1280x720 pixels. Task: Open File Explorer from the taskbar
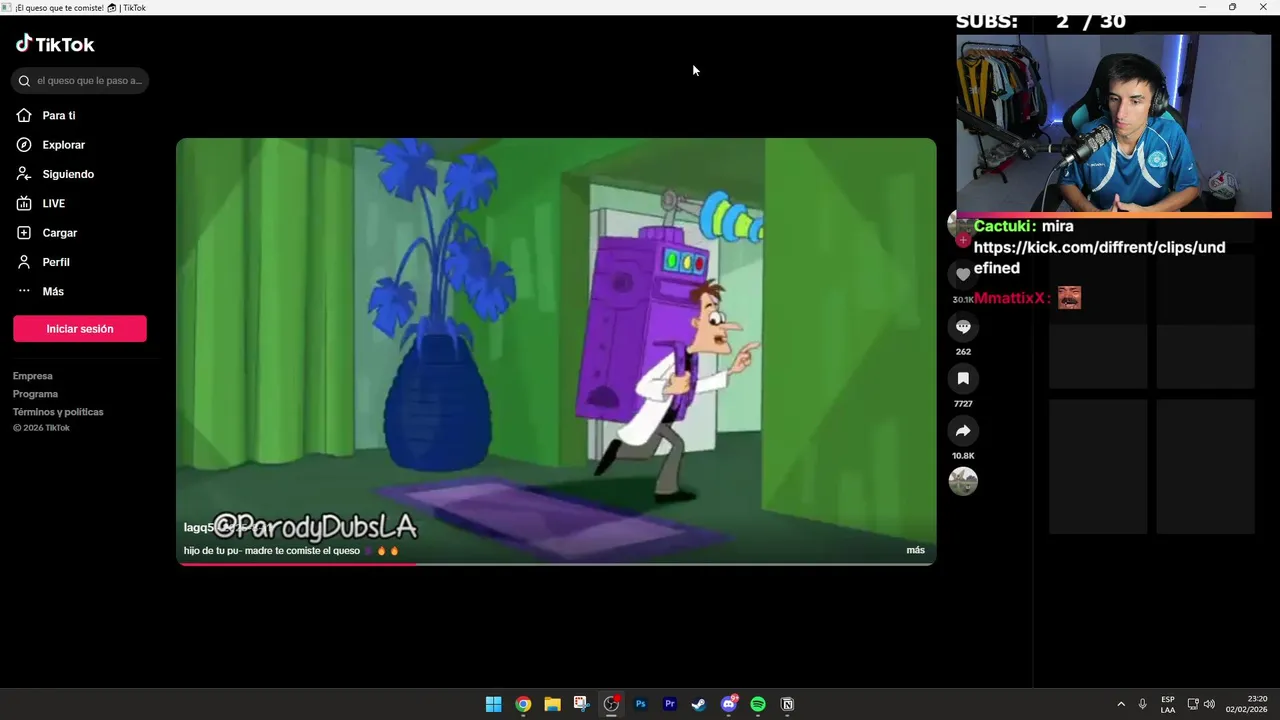(552, 704)
